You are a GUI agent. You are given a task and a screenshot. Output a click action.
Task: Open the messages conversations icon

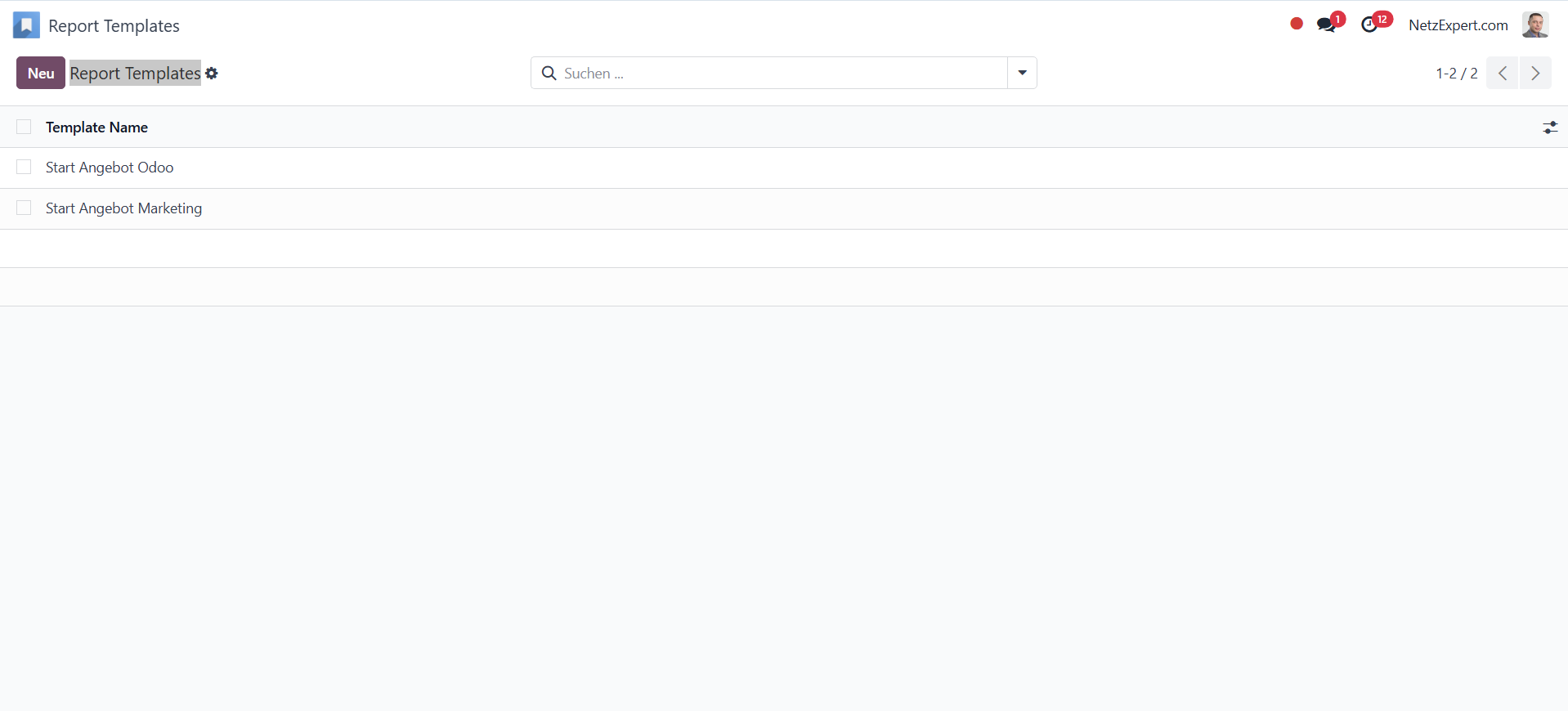tap(1326, 25)
